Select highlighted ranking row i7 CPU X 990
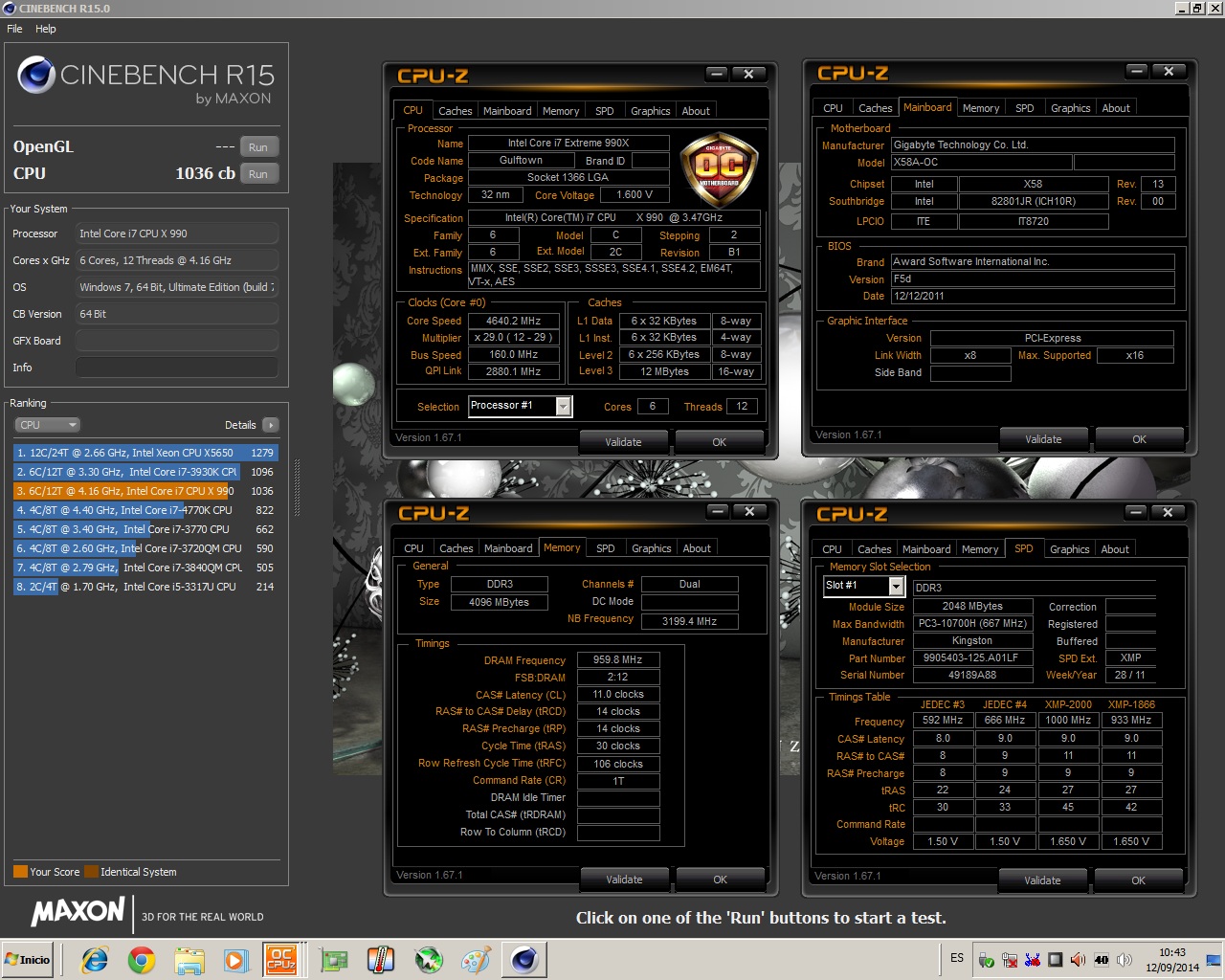This screenshot has height=980, width=1225. click(x=145, y=491)
